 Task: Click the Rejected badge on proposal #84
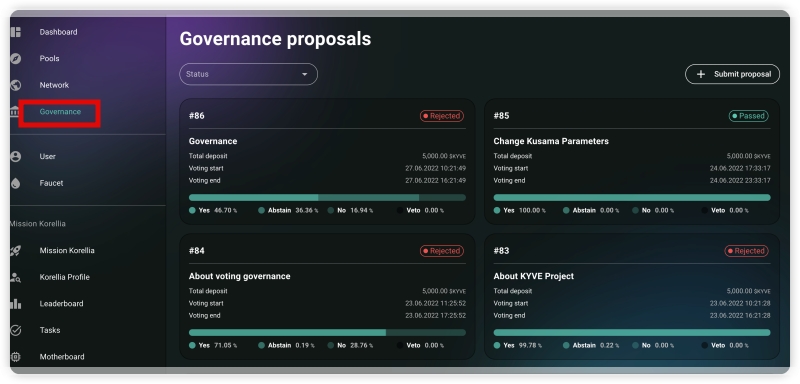click(442, 251)
